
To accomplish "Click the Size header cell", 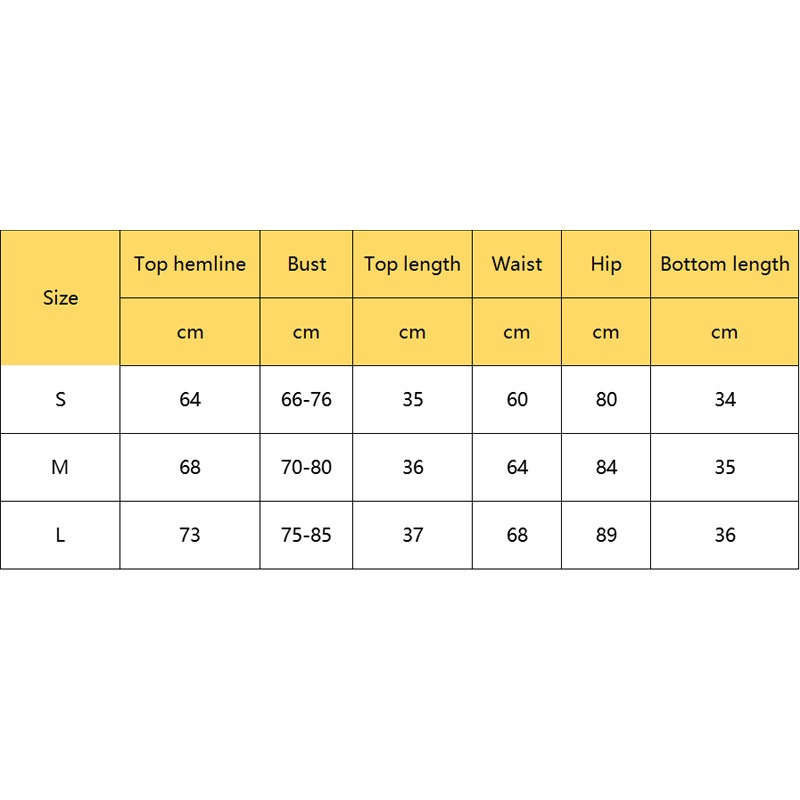I will (60, 298).
